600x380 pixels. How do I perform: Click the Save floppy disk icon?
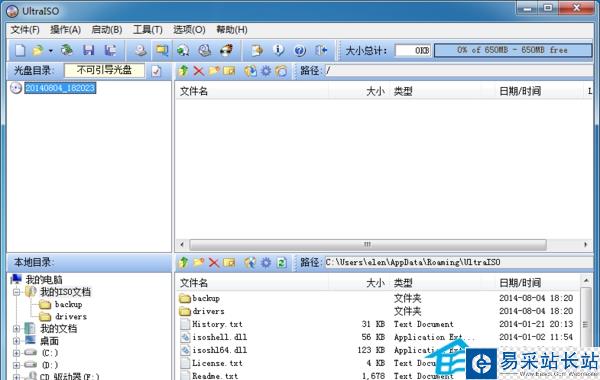point(89,50)
